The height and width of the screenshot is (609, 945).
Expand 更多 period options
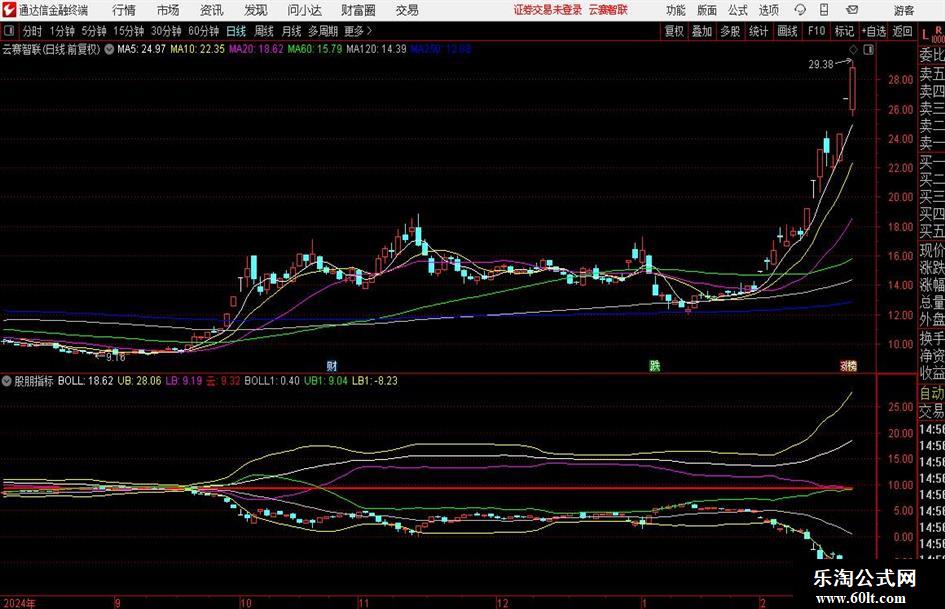point(358,31)
